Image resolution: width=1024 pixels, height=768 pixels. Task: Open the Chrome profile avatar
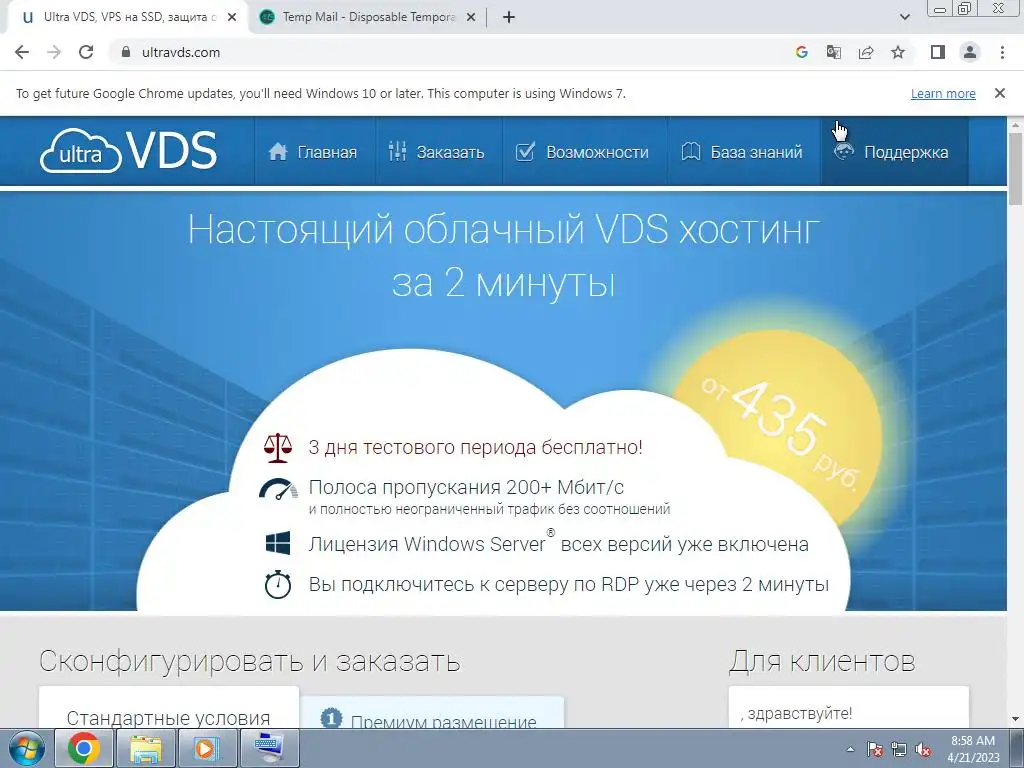(x=970, y=52)
